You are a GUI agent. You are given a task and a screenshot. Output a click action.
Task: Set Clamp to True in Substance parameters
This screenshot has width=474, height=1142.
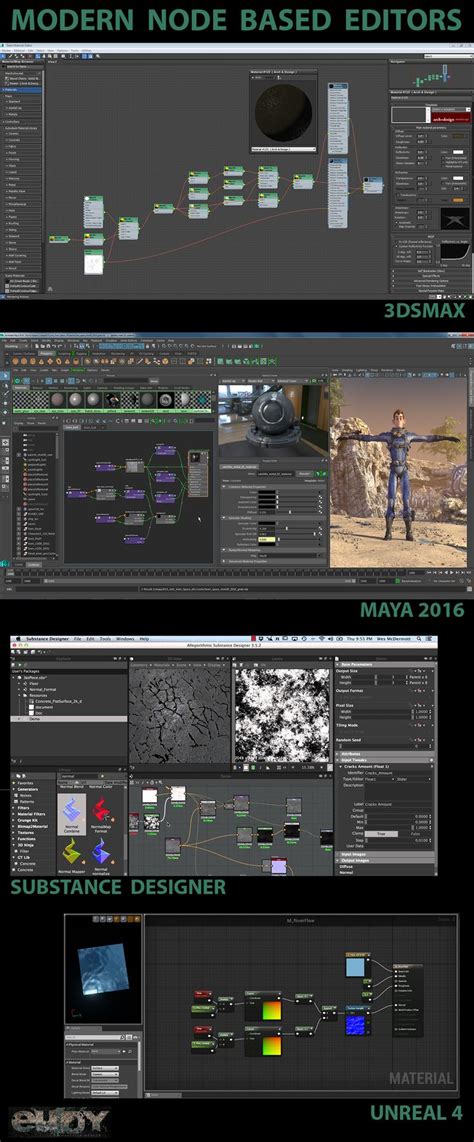pos(381,834)
